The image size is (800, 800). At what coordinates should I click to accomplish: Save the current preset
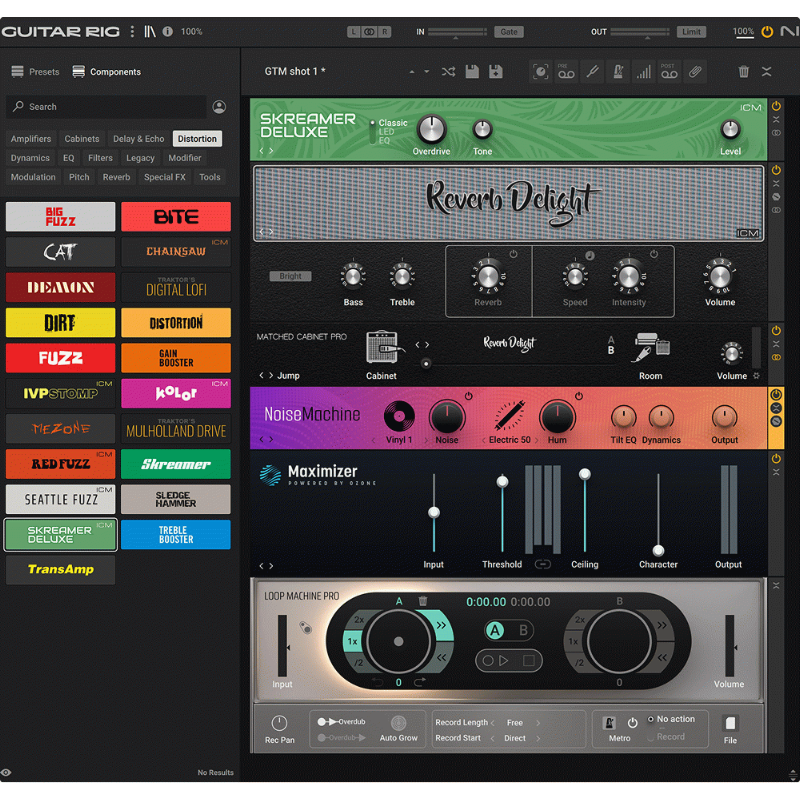pyautogui.click(x=472, y=71)
